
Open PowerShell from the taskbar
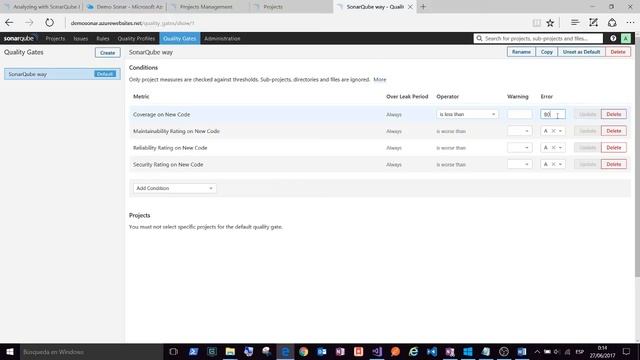pos(193,352)
